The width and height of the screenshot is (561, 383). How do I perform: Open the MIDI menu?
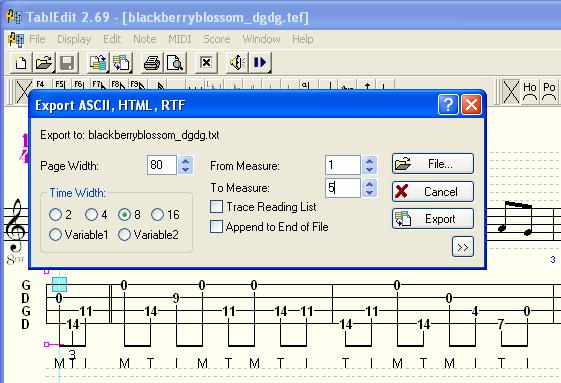pos(180,39)
